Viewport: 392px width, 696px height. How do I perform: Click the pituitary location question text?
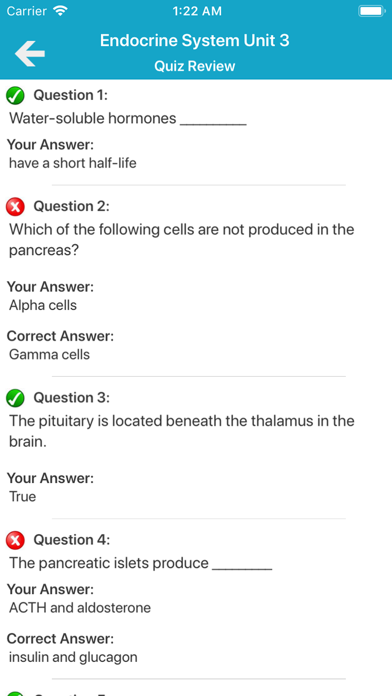pos(182,431)
